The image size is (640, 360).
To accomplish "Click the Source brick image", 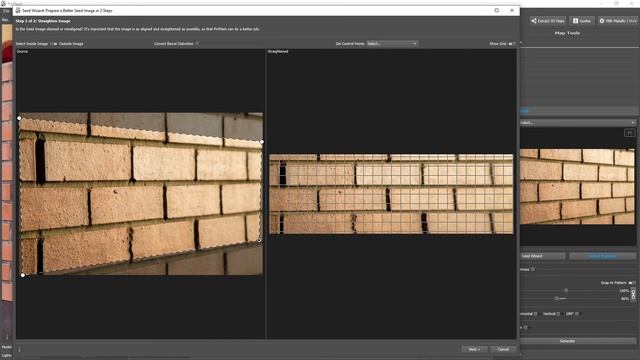I will click(x=141, y=194).
